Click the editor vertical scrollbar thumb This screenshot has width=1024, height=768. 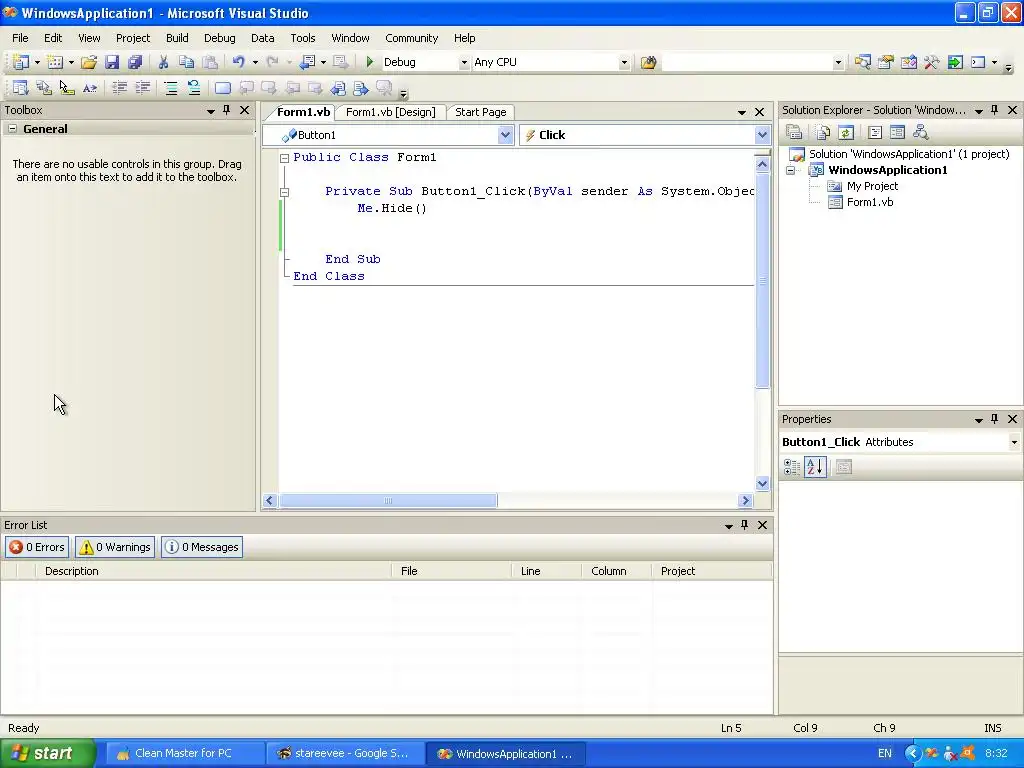point(762,281)
